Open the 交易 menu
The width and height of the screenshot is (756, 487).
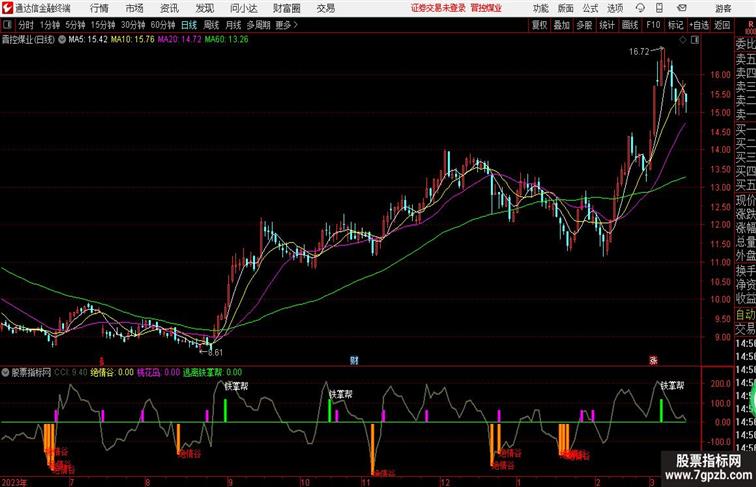point(325,8)
